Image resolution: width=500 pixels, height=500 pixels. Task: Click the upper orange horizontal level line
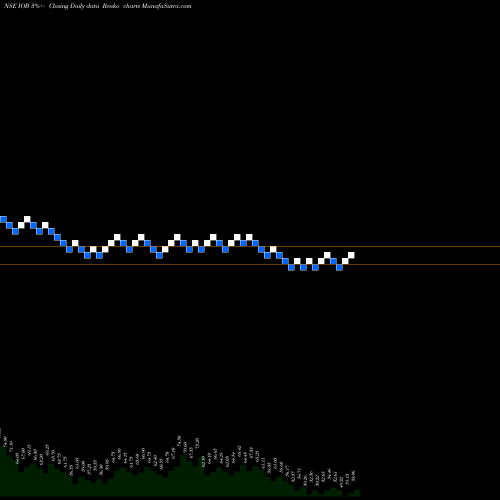click(250, 247)
